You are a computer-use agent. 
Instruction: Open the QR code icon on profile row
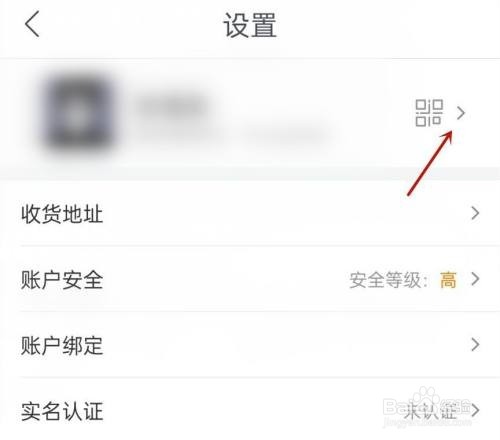point(429,113)
